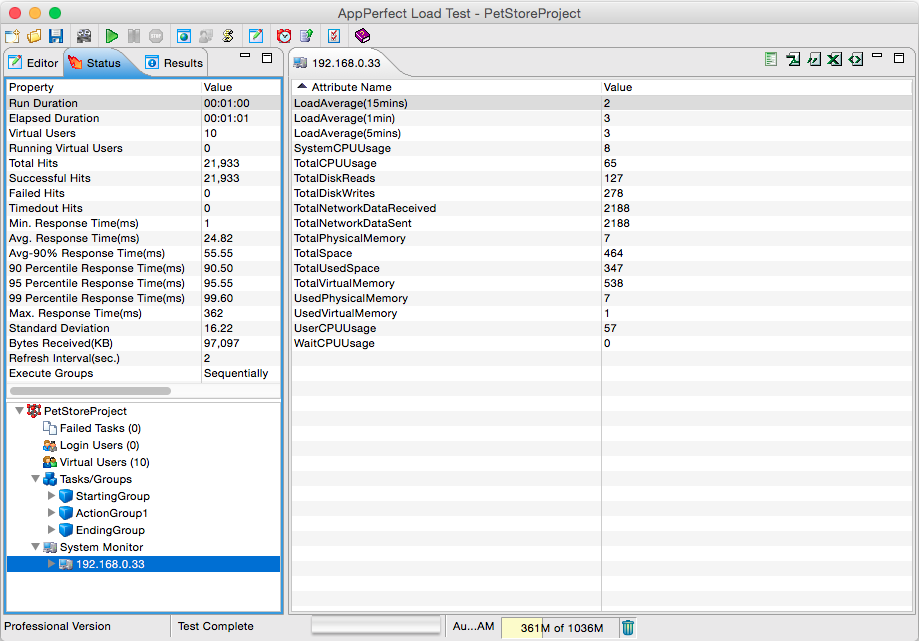Screen dimensions: 919x641
Task: Export monitor data to XML icon
Action: [x=856, y=59]
